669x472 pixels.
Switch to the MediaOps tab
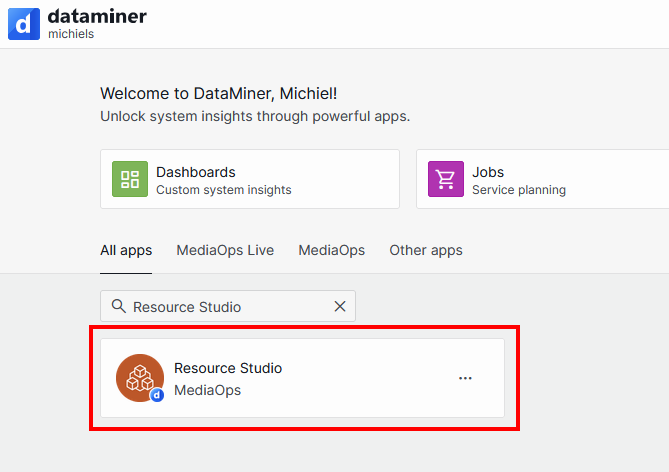coord(332,250)
